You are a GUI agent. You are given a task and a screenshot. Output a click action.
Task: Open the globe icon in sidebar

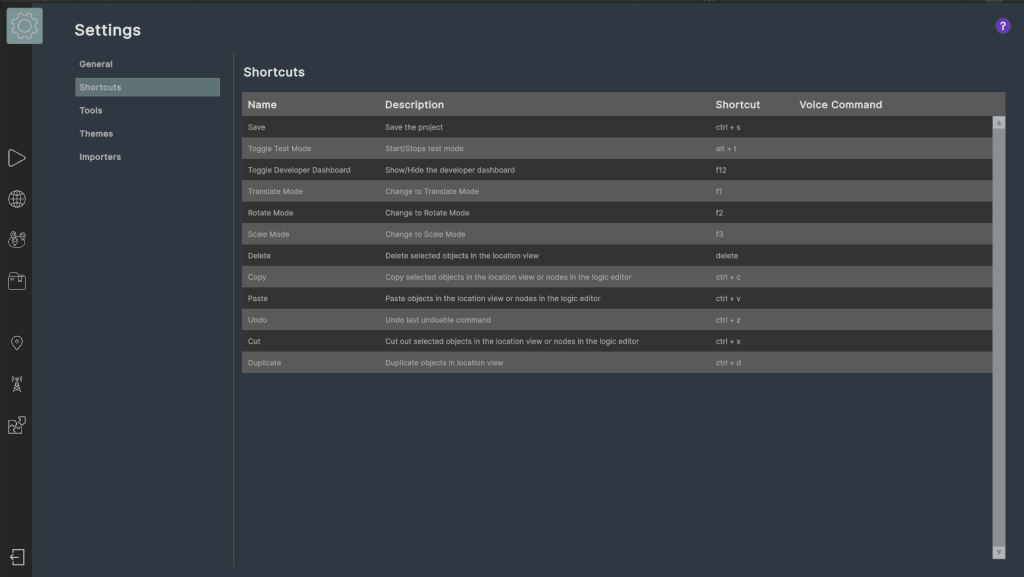click(17, 199)
